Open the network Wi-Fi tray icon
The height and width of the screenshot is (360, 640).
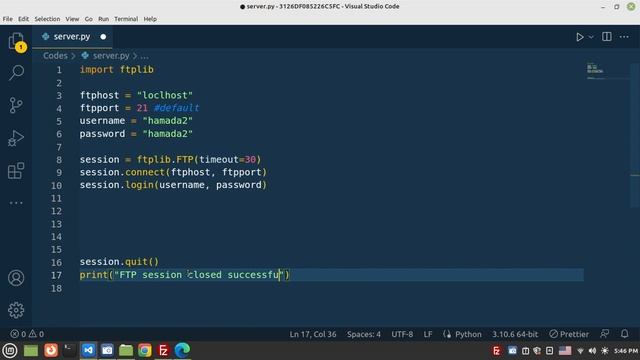click(580, 351)
